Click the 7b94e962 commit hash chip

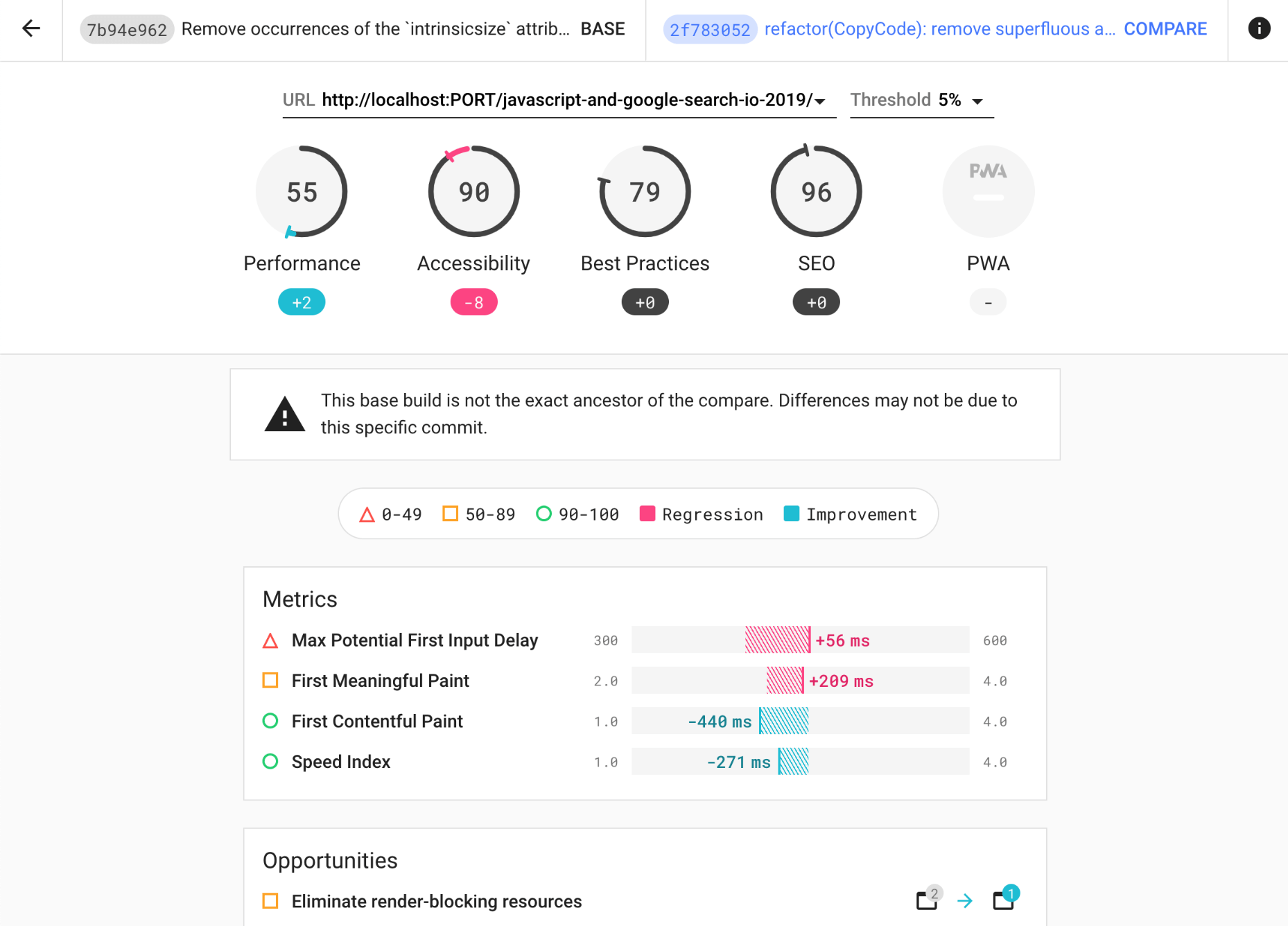pos(126,28)
